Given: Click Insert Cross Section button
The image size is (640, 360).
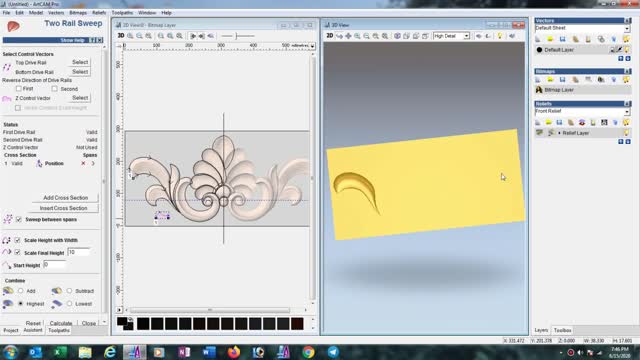Looking at the screenshot, I should click(63, 208).
